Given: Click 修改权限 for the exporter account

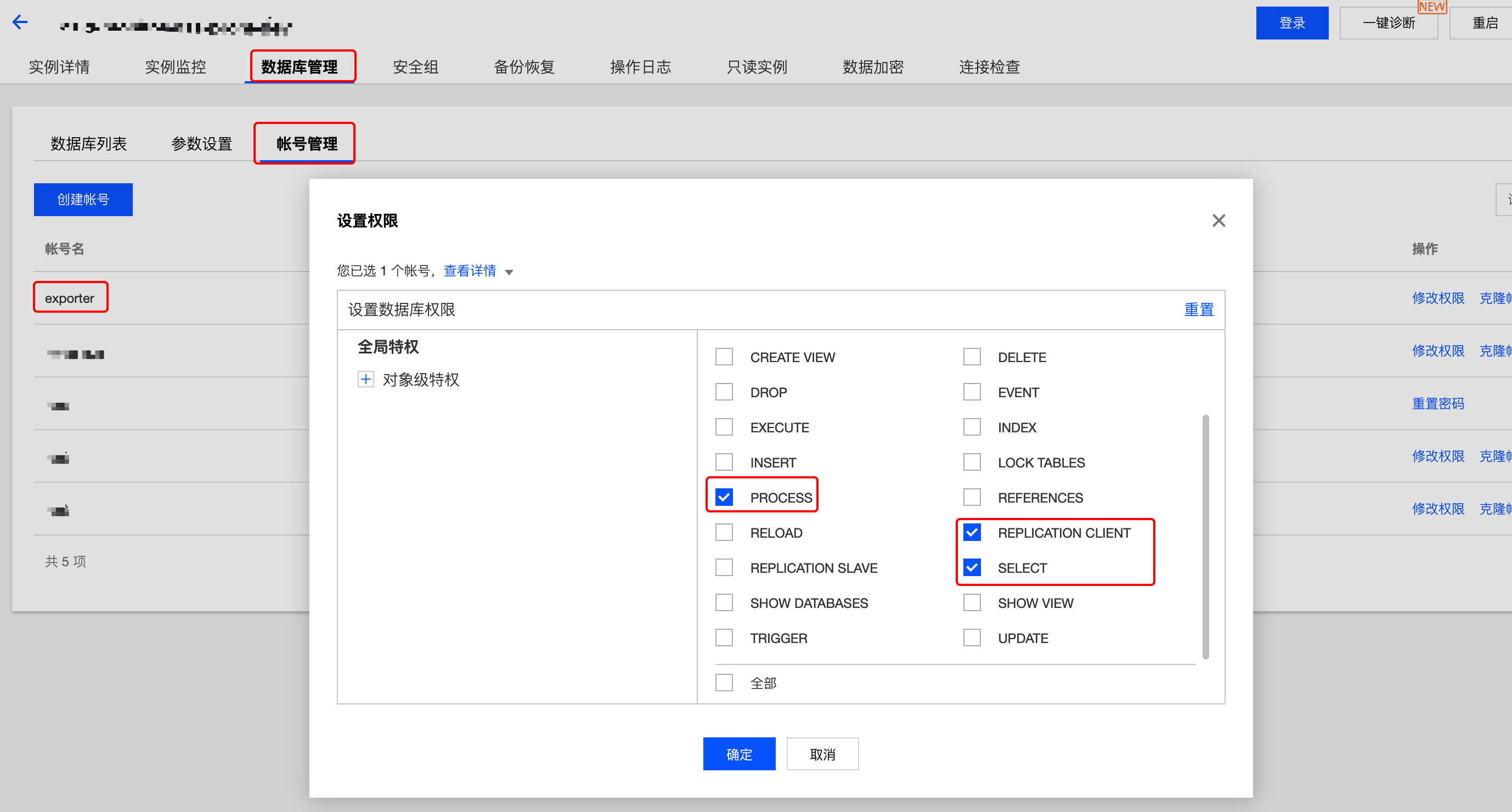Looking at the screenshot, I should point(1437,298).
